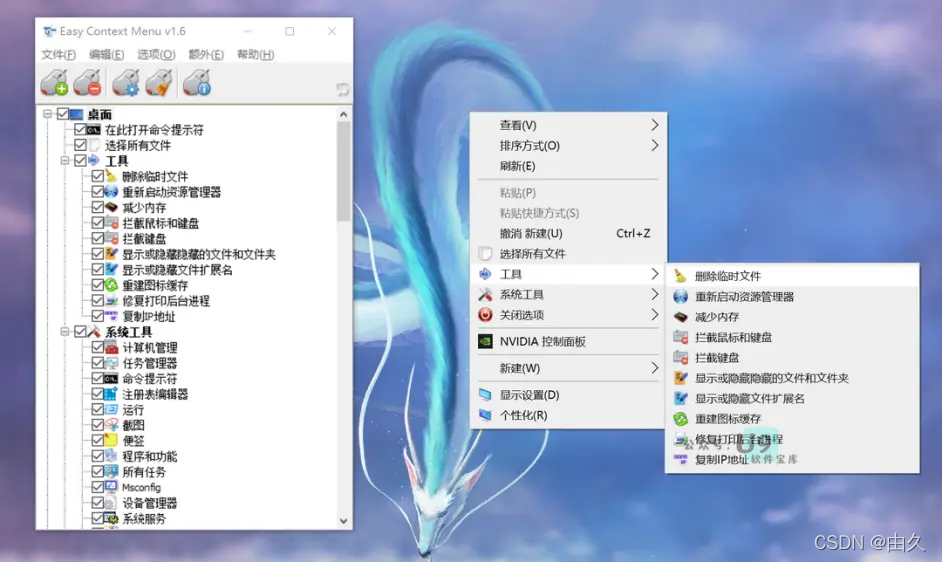Click 复制IP地址 icon in submenu
Viewport: 942px width, 562px height.
coord(680,460)
